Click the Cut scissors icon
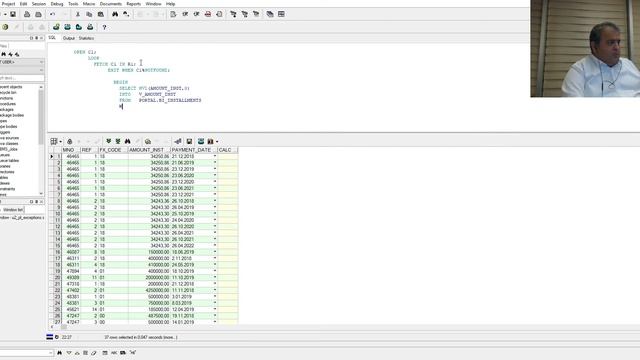The image size is (640, 360). tap(78, 14)
